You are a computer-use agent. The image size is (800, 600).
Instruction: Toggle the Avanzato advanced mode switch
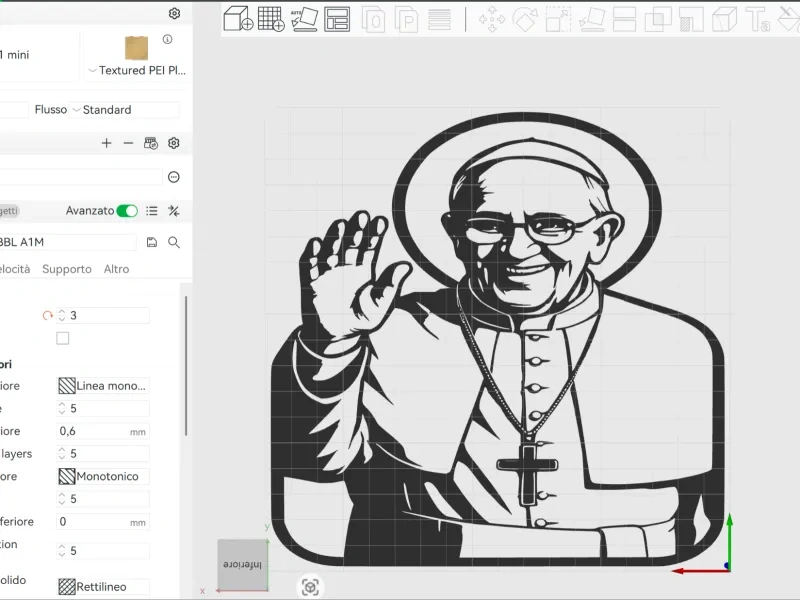click(x=127, y=211)
